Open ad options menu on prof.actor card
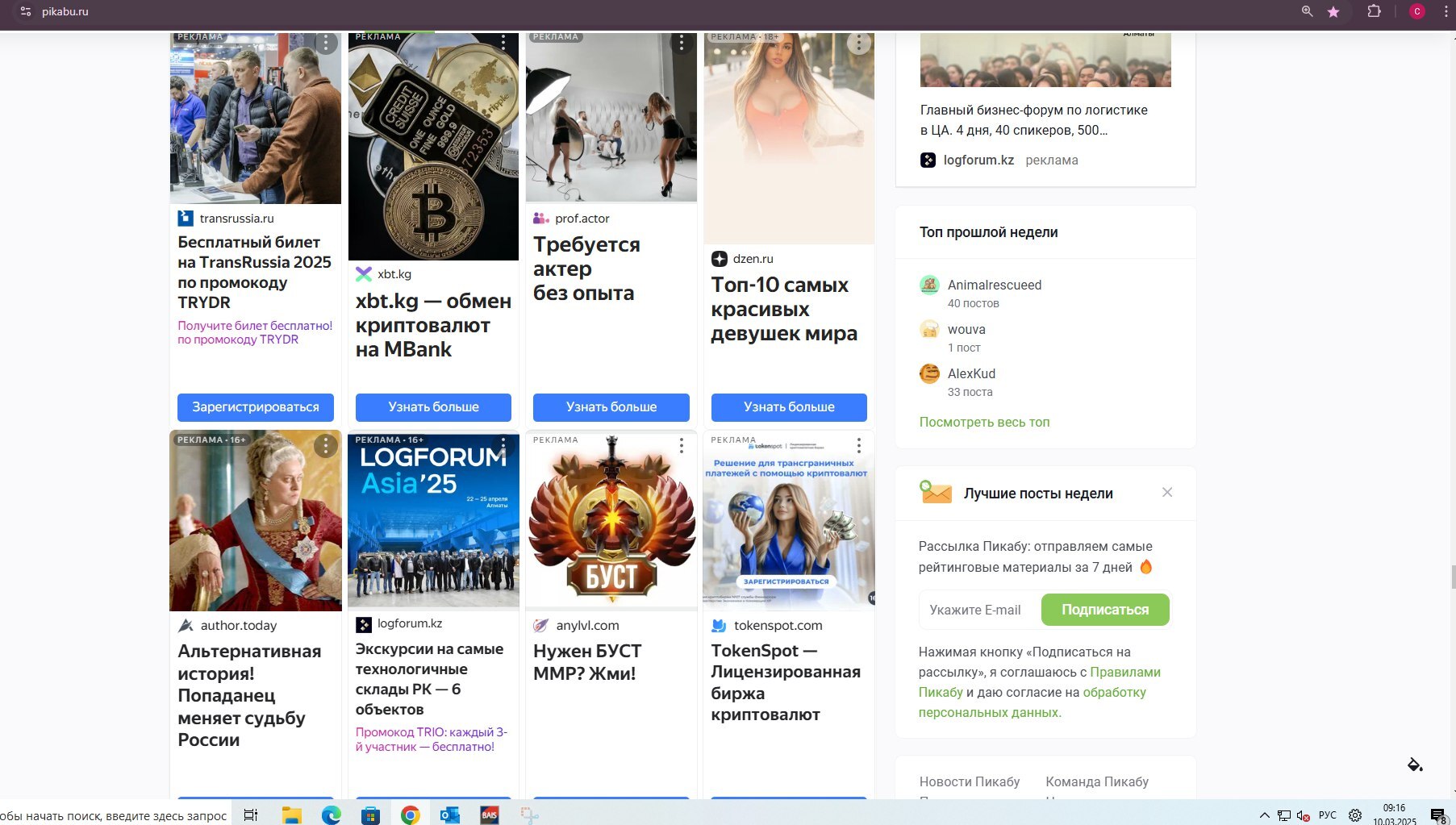 [682, 43]
